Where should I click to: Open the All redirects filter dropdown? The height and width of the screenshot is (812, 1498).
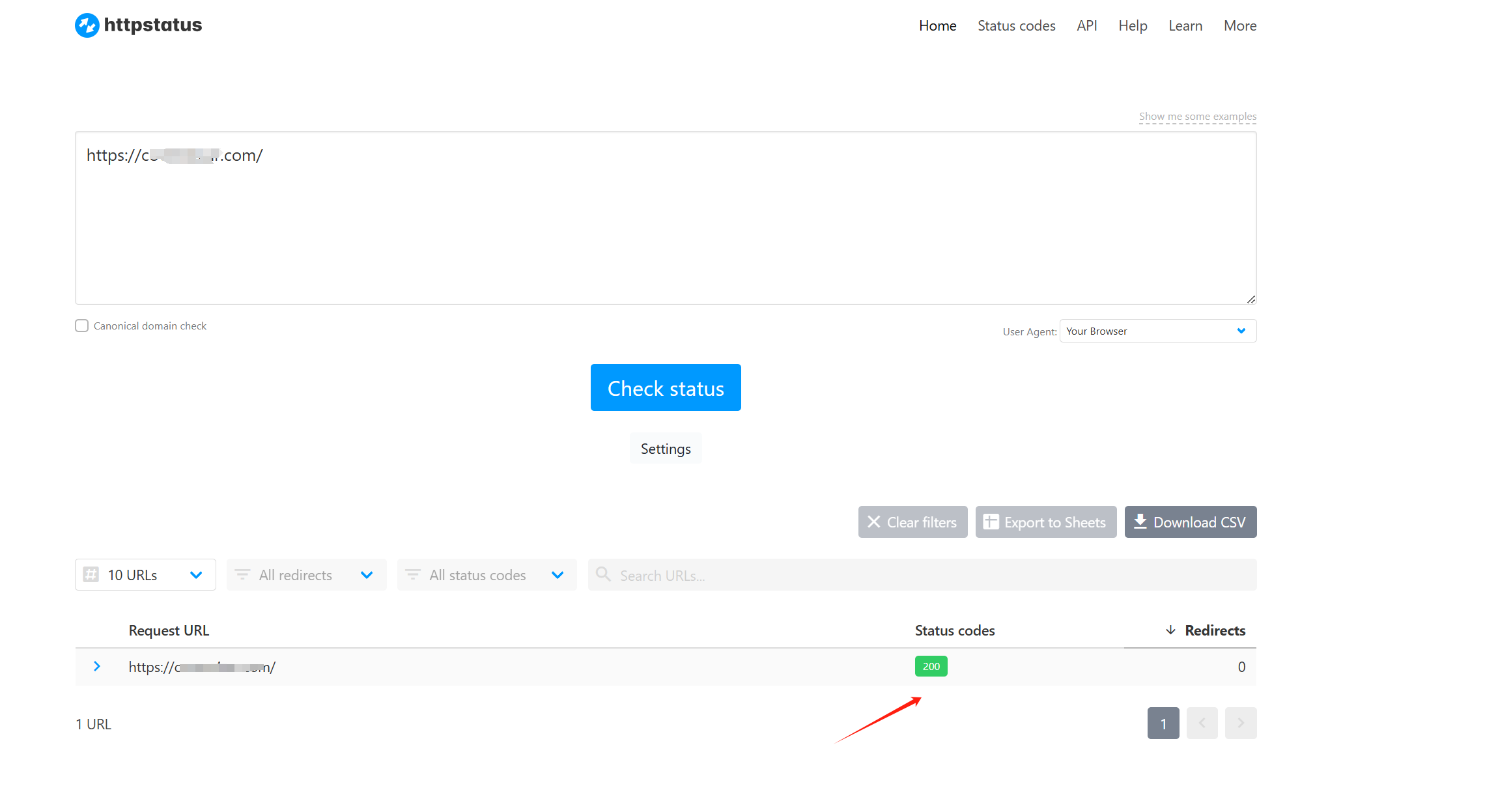306,575
